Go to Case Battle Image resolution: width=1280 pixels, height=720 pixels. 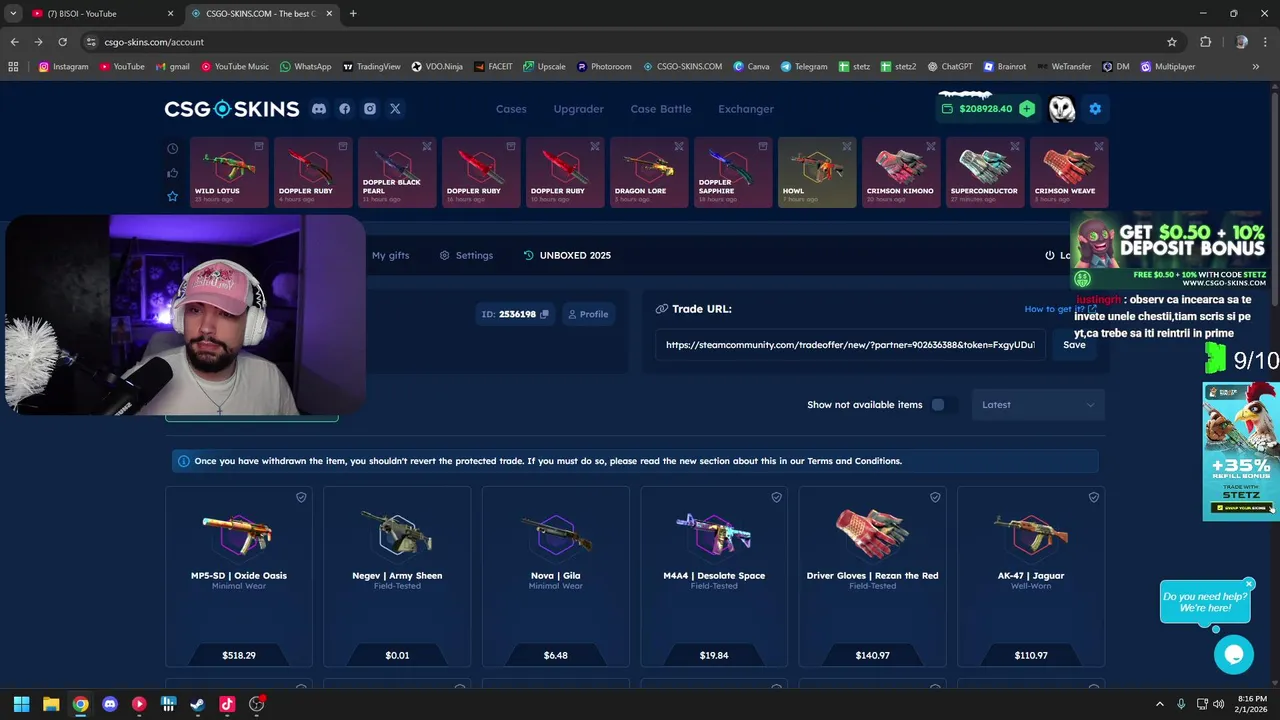661,109
